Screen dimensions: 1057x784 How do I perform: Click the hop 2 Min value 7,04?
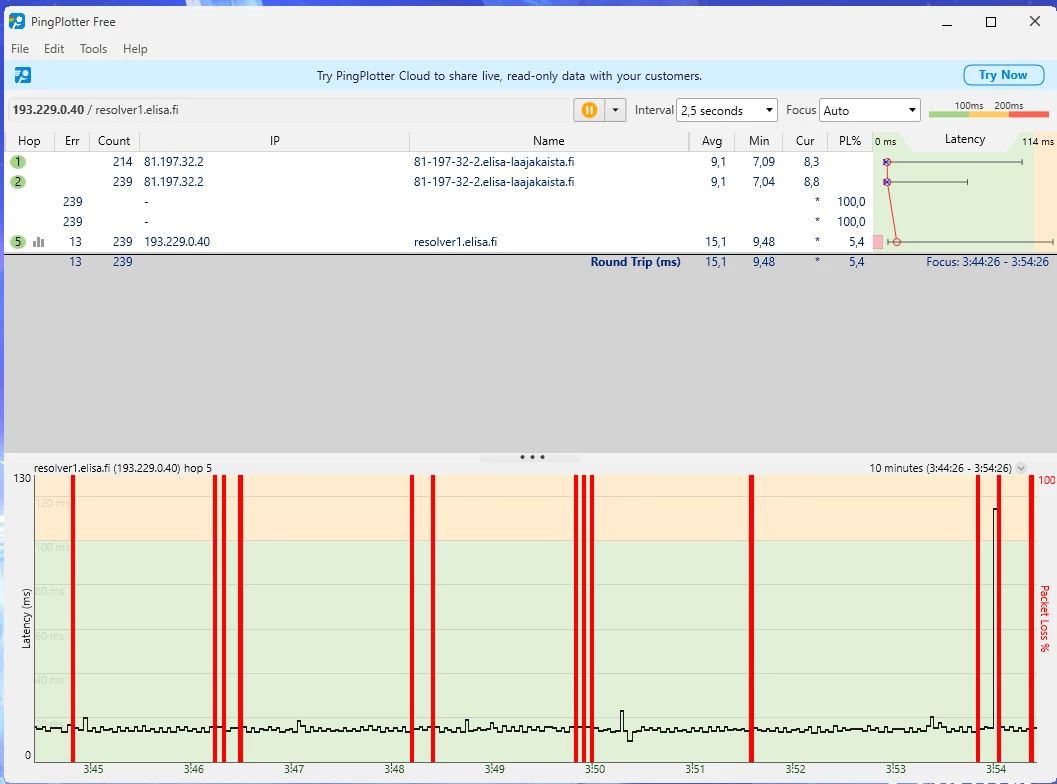point(763,182)
